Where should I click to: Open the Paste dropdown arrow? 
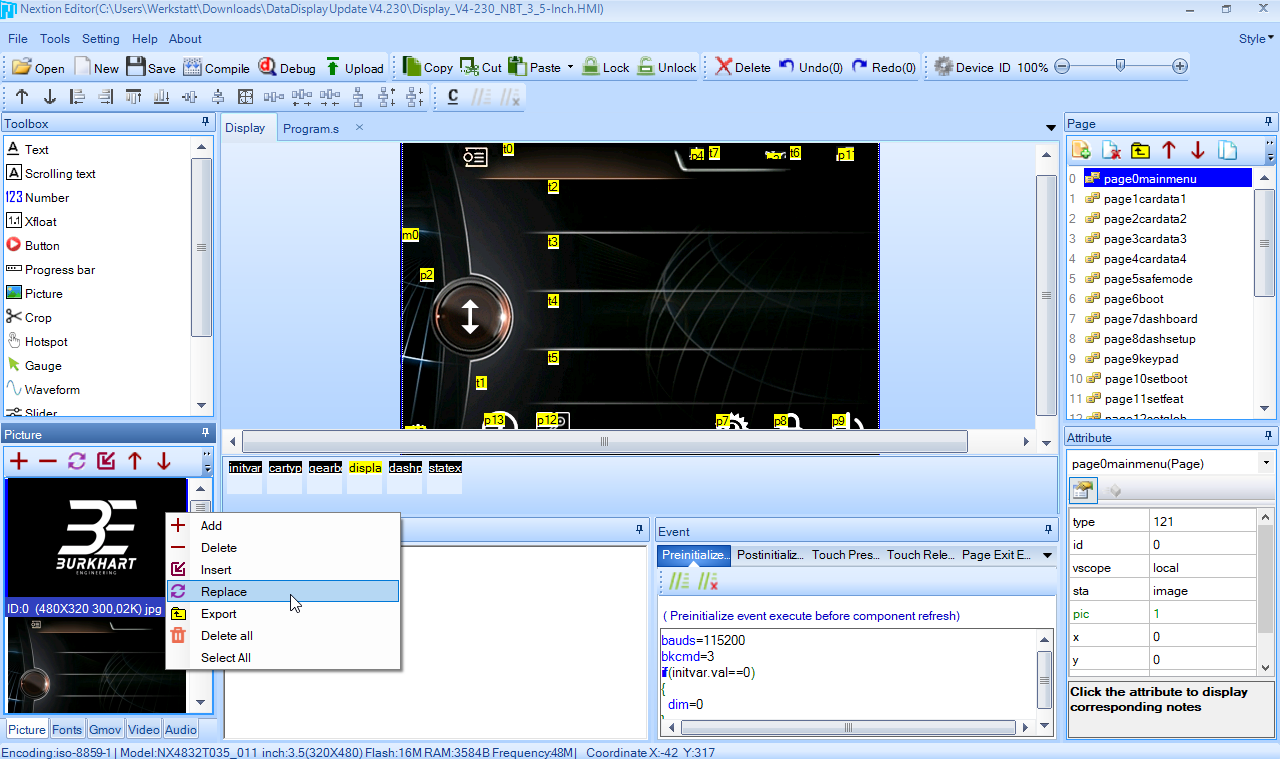570,68
